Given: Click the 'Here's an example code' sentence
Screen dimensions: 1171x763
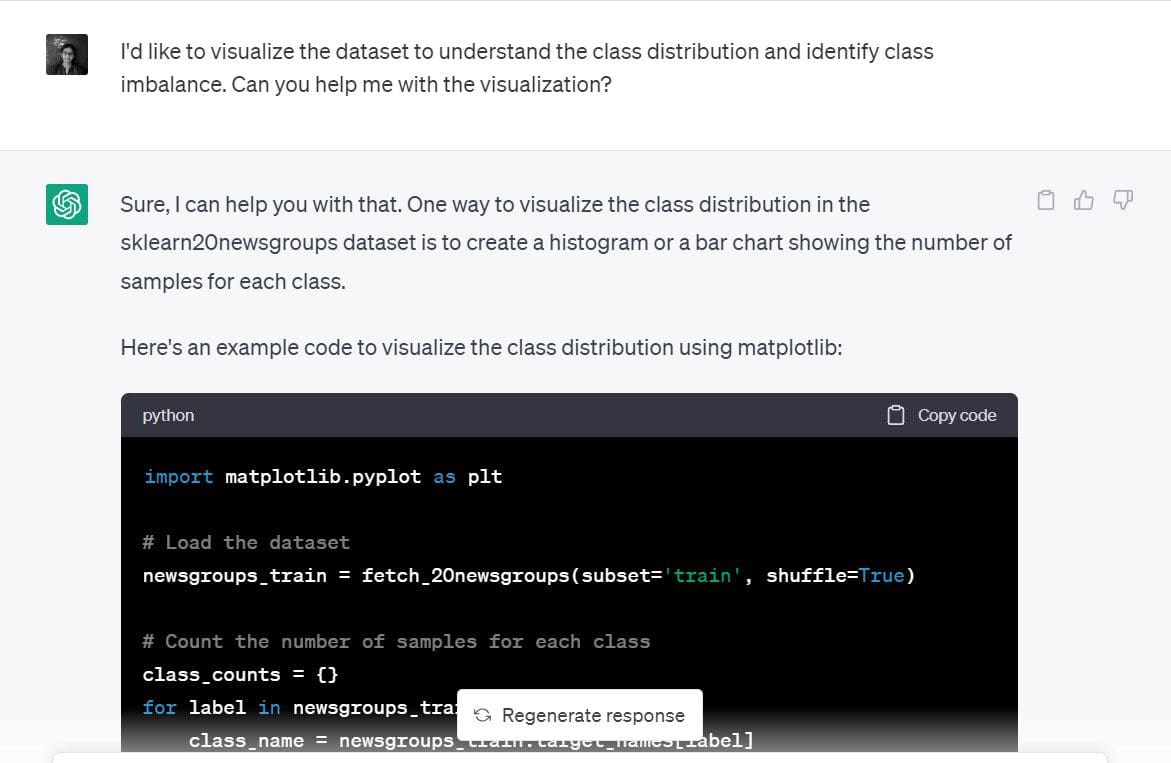Looking at the screenshot, I should (481, 348).
